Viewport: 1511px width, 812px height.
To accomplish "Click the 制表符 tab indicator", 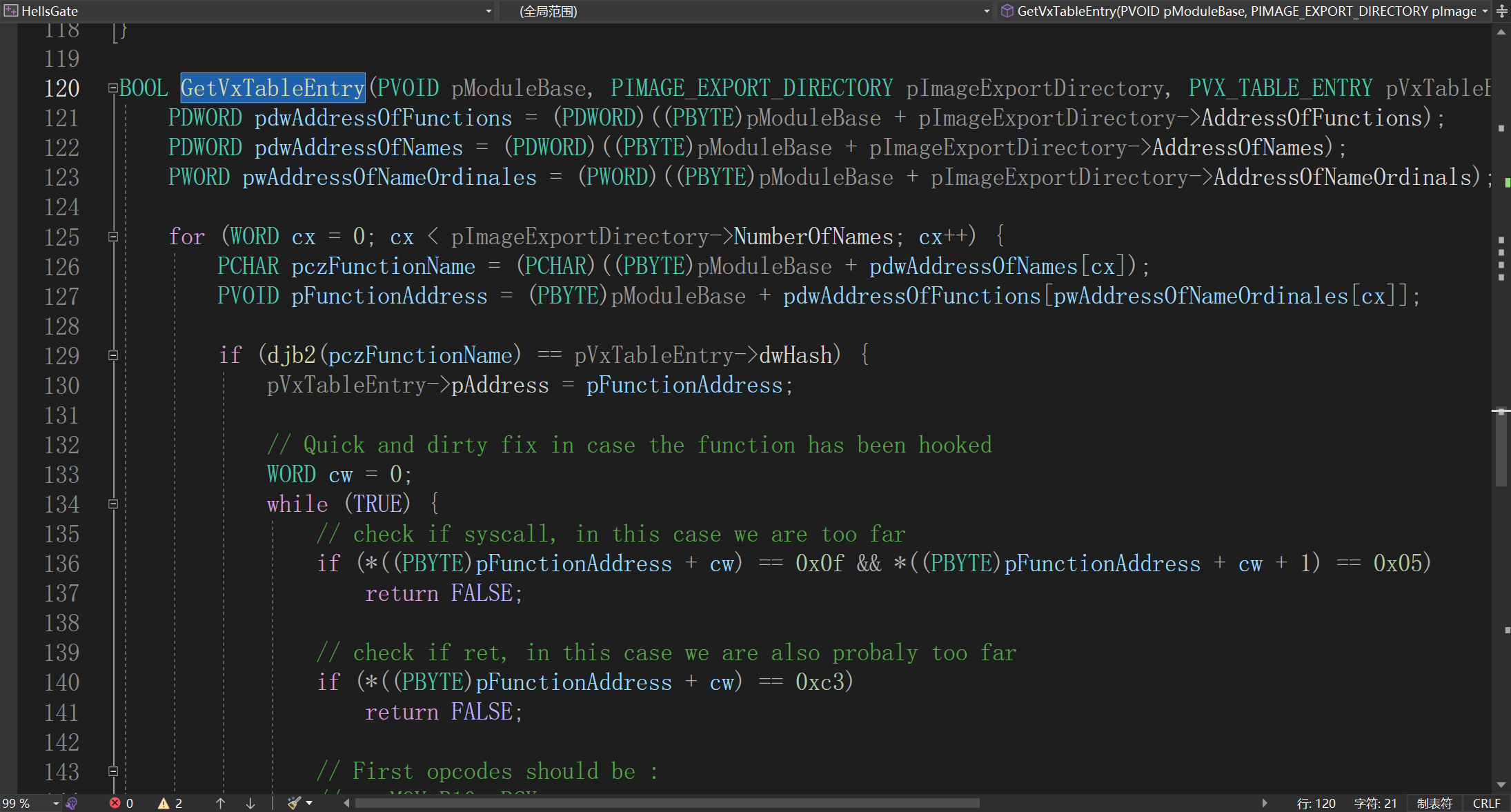I will 1434,803.
